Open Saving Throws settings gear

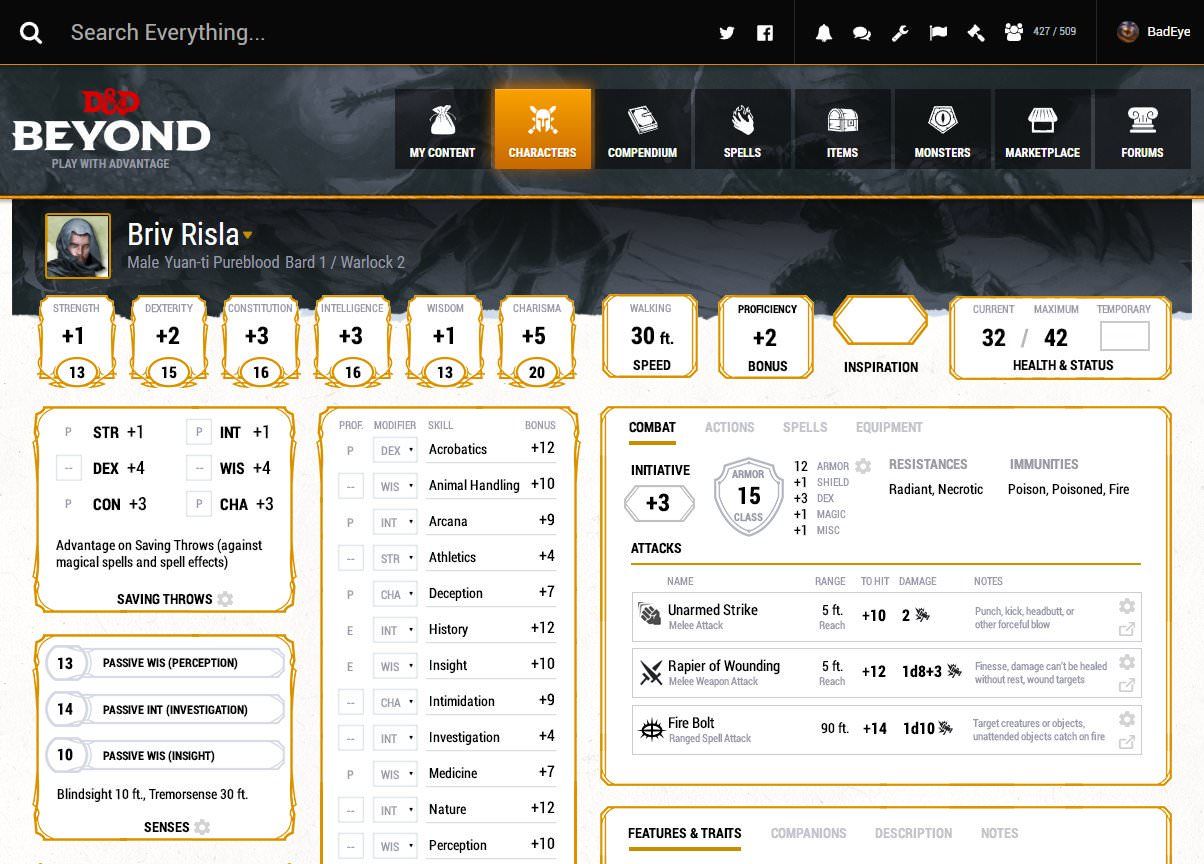click(225, 599)
